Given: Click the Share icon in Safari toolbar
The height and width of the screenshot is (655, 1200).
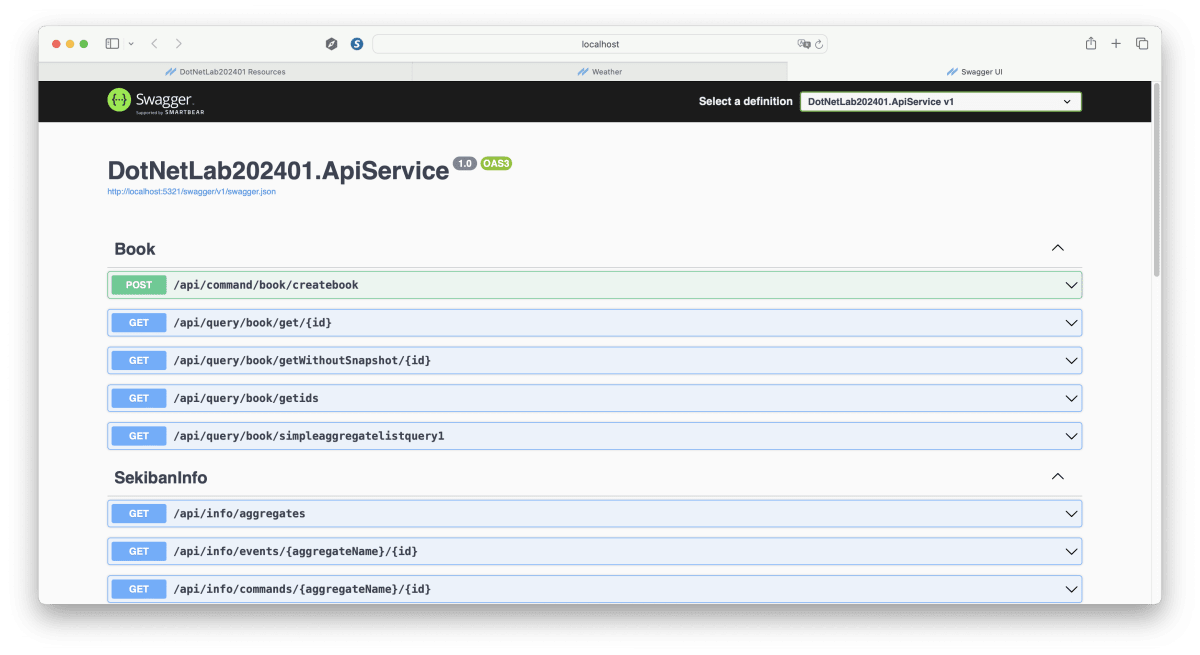Looking at the screenshot, I should (x=1091, y=44).
